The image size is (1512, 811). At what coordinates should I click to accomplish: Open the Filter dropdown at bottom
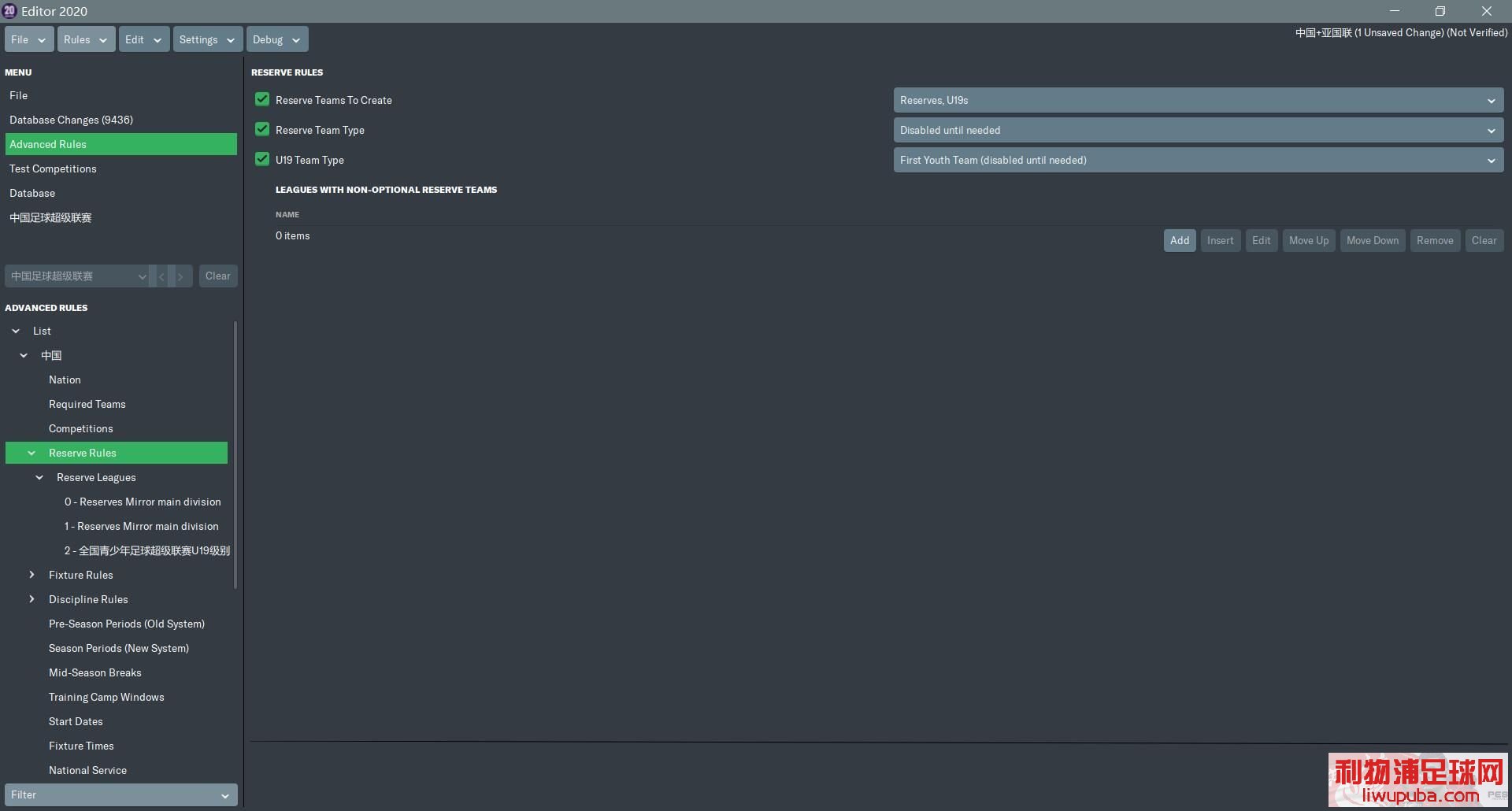[121, 795]
